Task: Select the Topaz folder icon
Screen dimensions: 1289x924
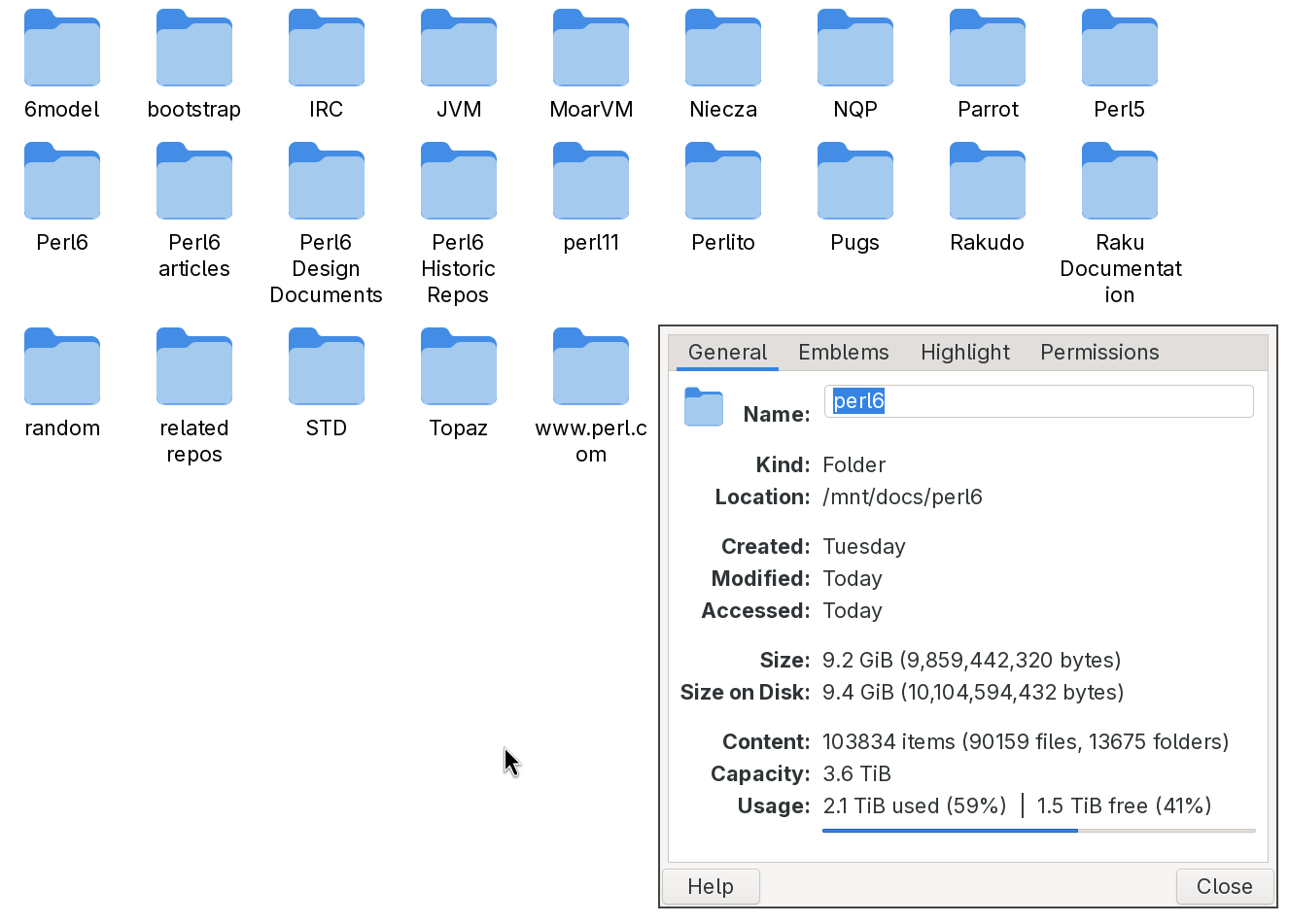Action: coord(459,366)
